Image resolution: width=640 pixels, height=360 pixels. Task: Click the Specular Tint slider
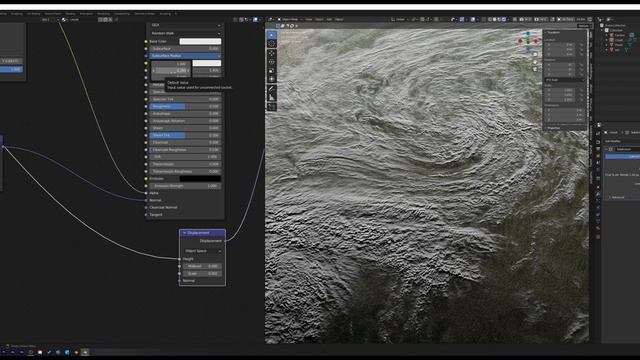[x=186, y=99]
